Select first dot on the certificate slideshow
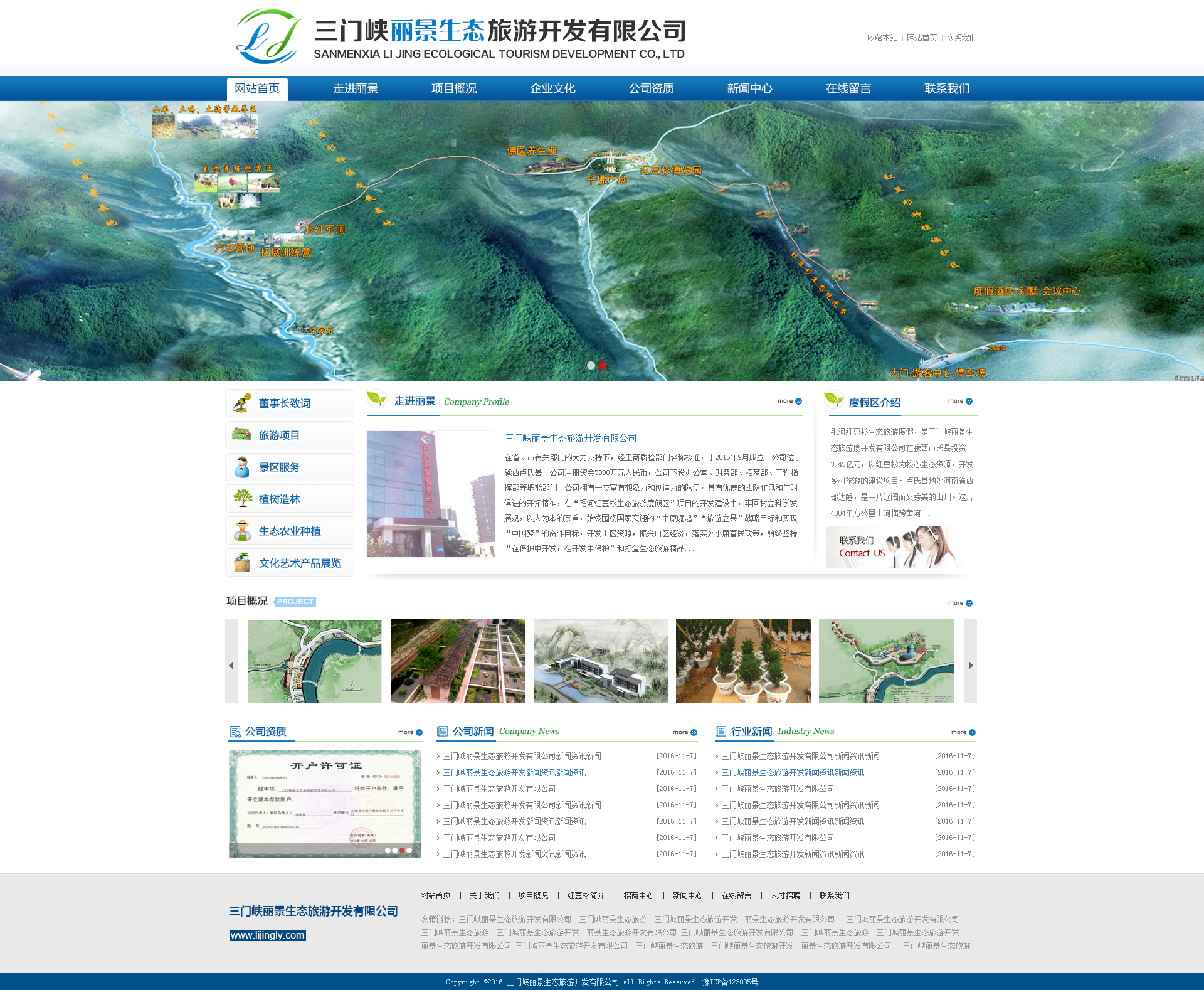This screenshot has height=990, width=1204. click(388, 851)
